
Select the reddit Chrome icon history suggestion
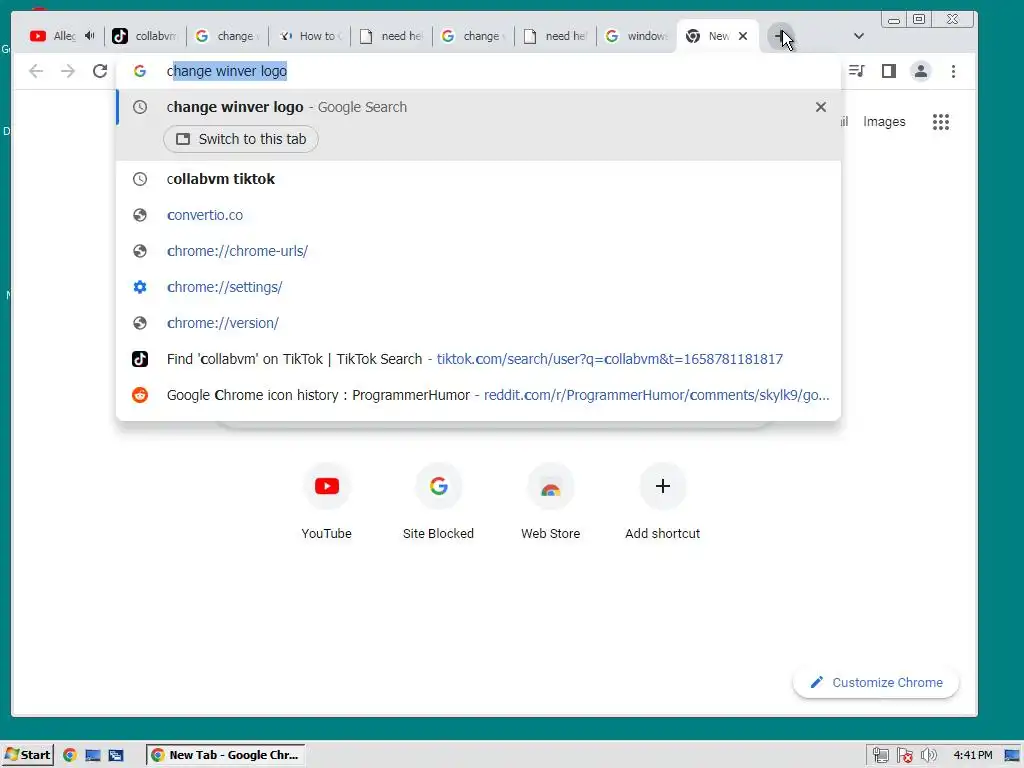click(478, 394)
